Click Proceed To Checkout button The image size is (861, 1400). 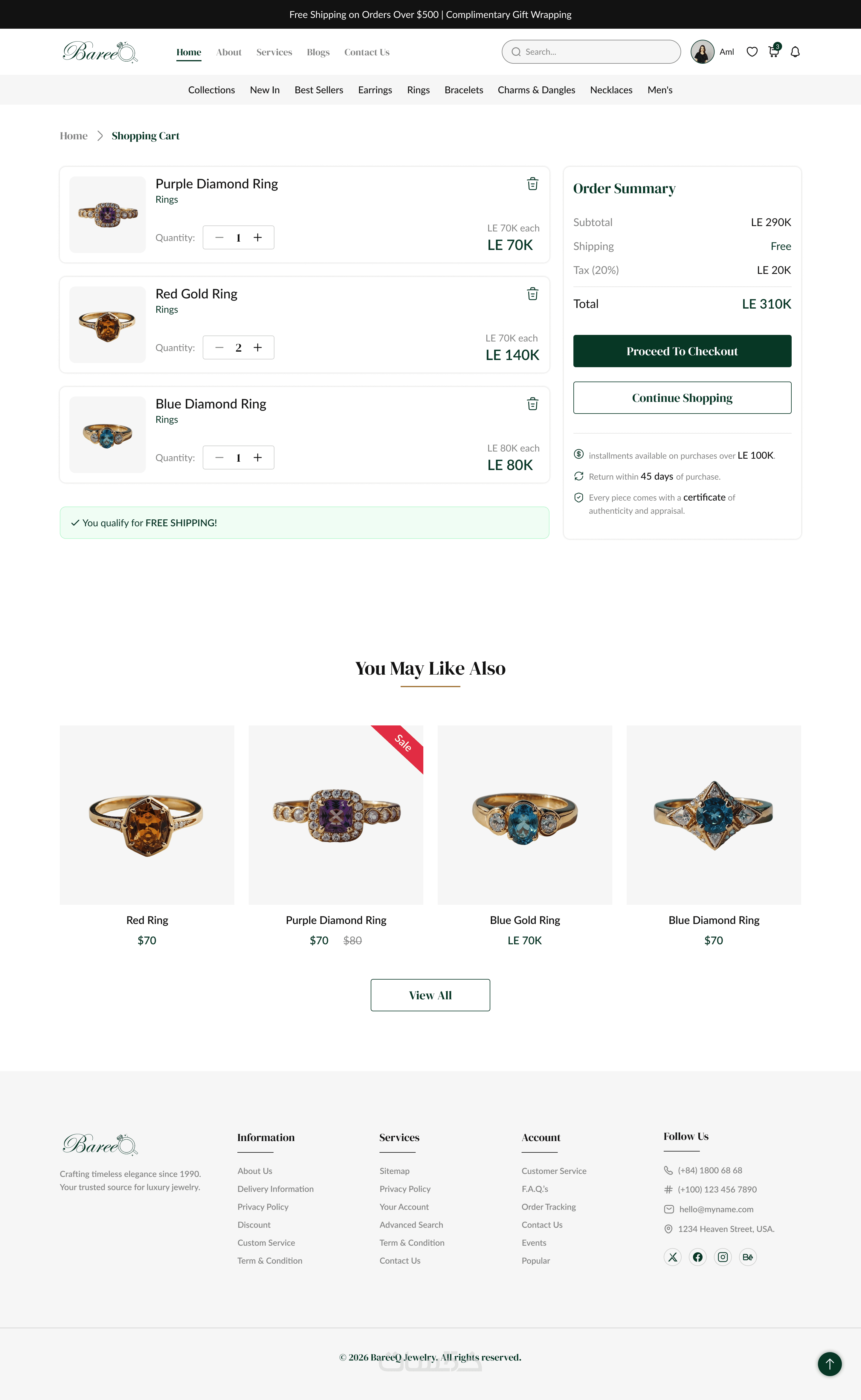point(682,351)
